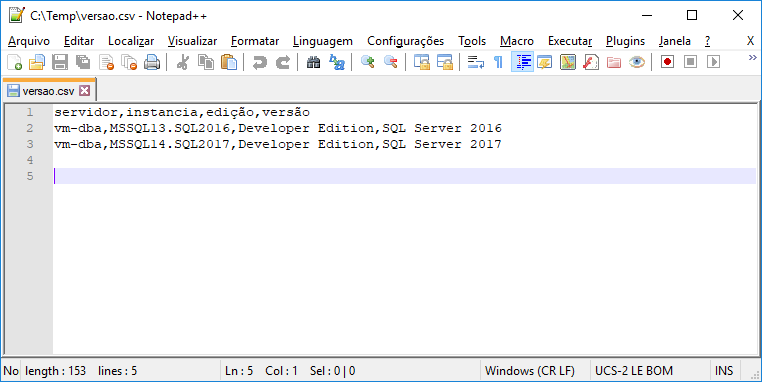
Task: Click line number 1 in the margin
Action: [30, 112]
